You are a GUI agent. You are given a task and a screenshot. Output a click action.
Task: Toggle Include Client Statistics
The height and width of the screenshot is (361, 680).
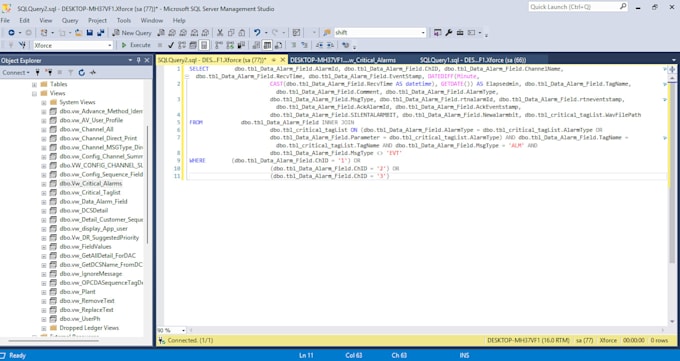tap(241, 45)
